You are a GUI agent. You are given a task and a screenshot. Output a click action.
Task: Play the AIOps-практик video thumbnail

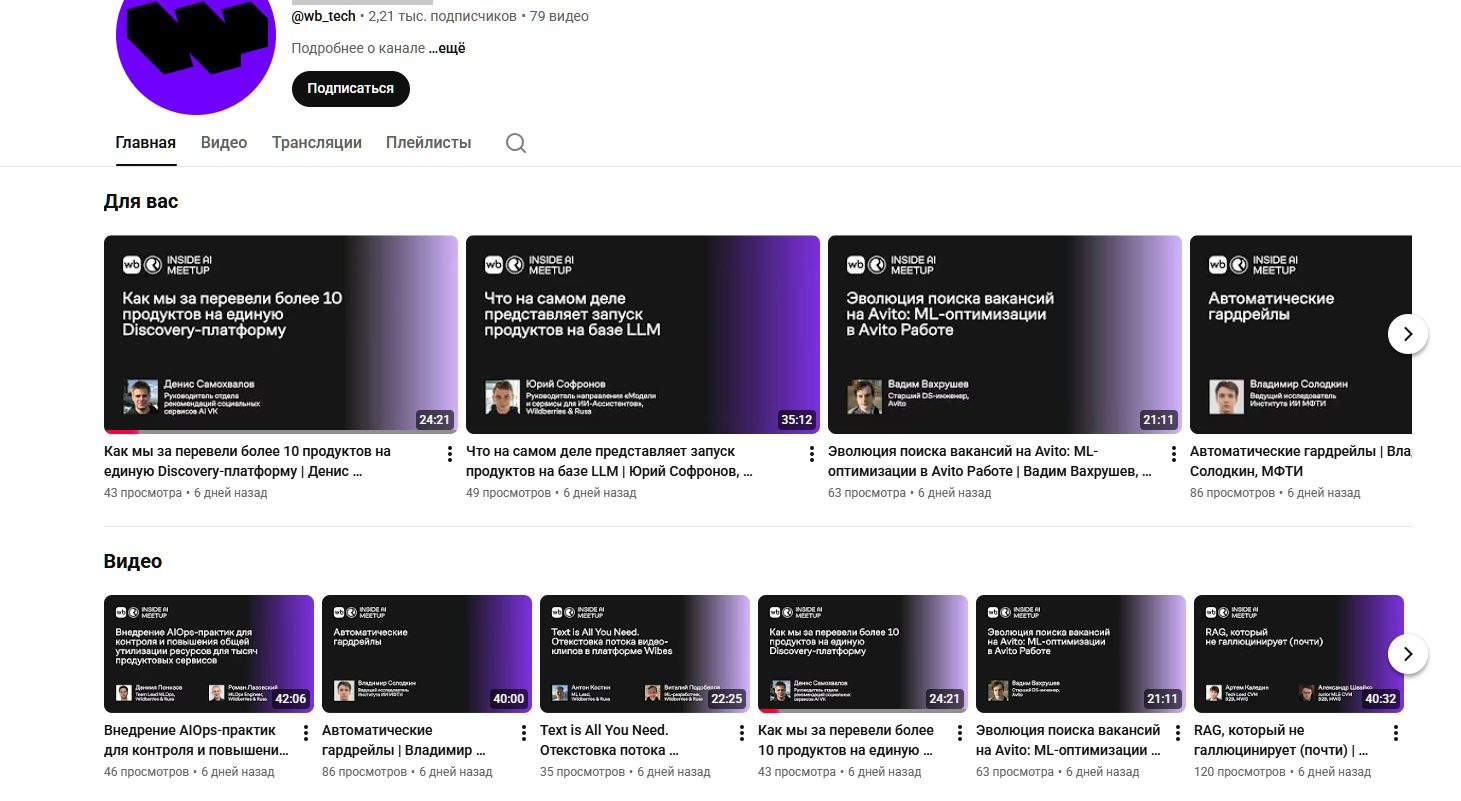[x=209, y=654]
